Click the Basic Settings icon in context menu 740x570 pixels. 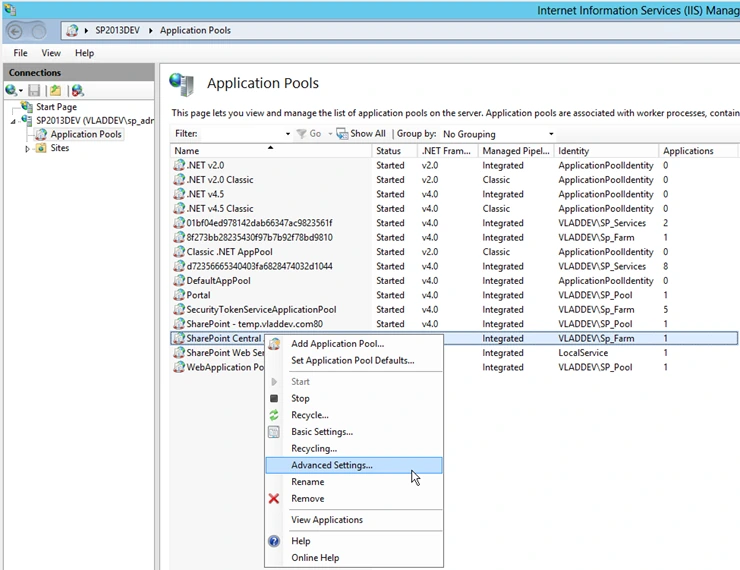[x=274, y=432]
